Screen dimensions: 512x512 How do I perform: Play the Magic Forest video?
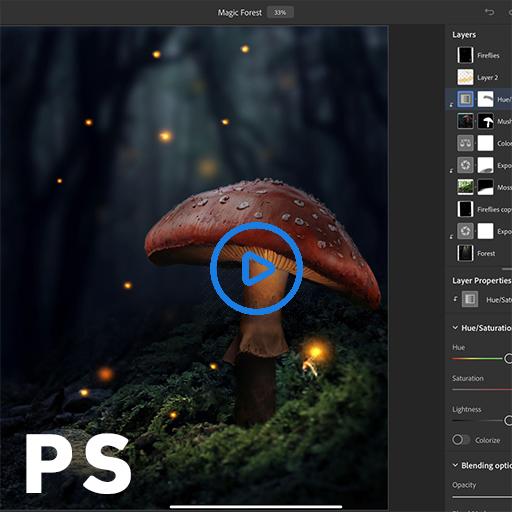tap(256, 269)
